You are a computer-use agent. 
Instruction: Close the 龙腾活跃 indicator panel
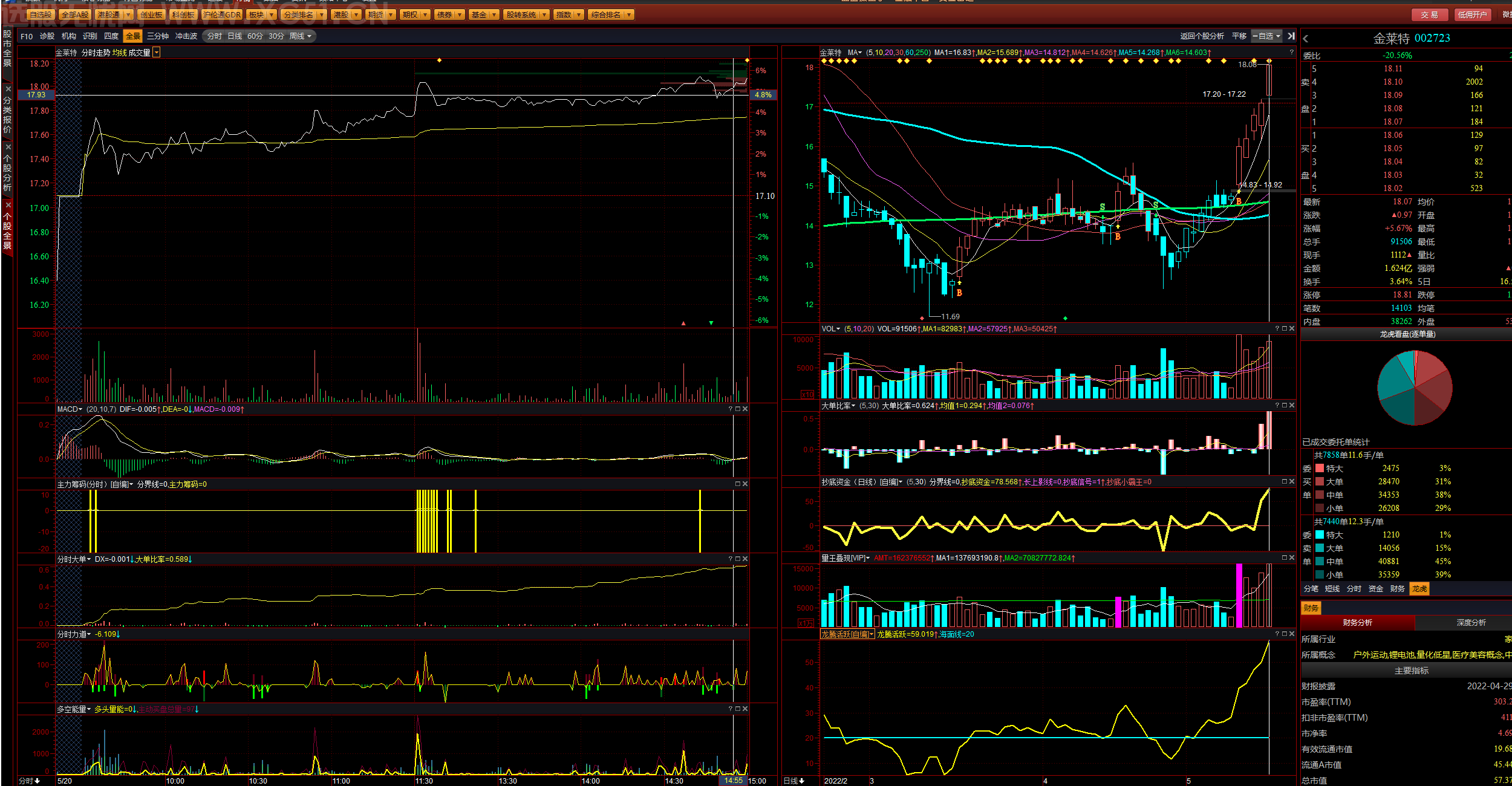tap(1292, 634)
